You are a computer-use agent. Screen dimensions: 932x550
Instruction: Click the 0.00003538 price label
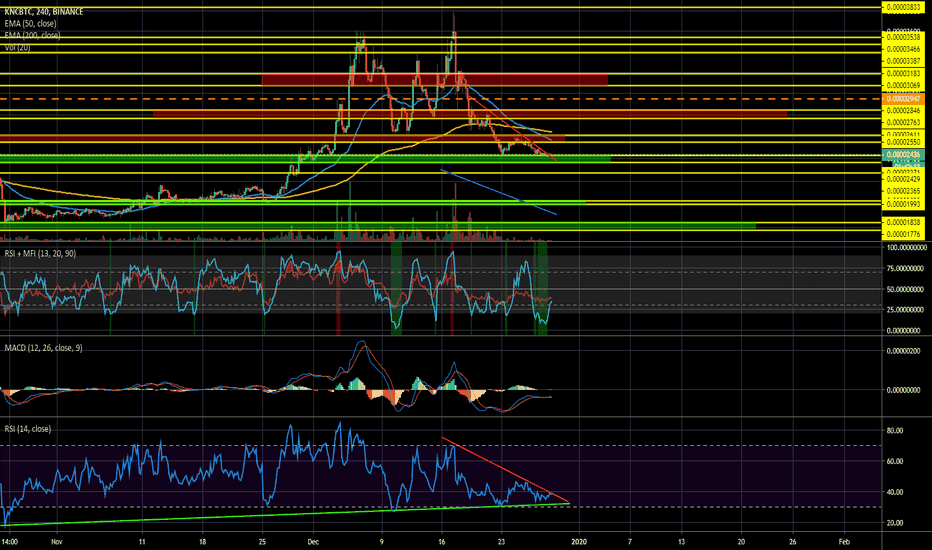point(903,37)
